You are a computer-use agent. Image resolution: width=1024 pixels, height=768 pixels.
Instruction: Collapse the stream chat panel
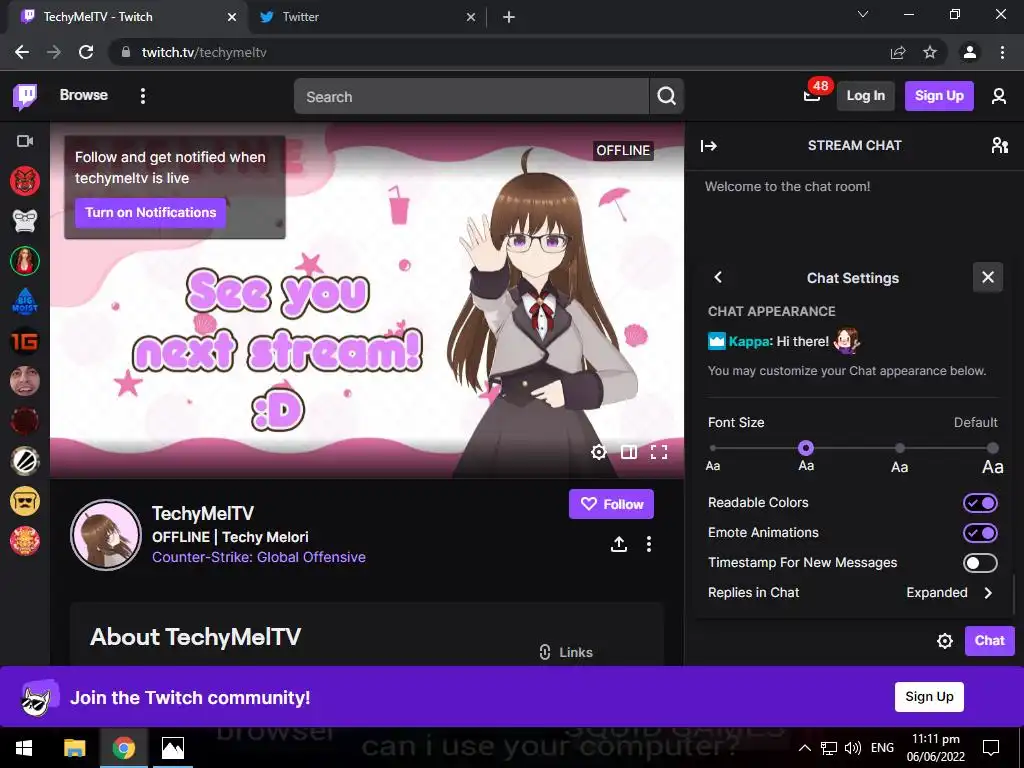point(709,146)
